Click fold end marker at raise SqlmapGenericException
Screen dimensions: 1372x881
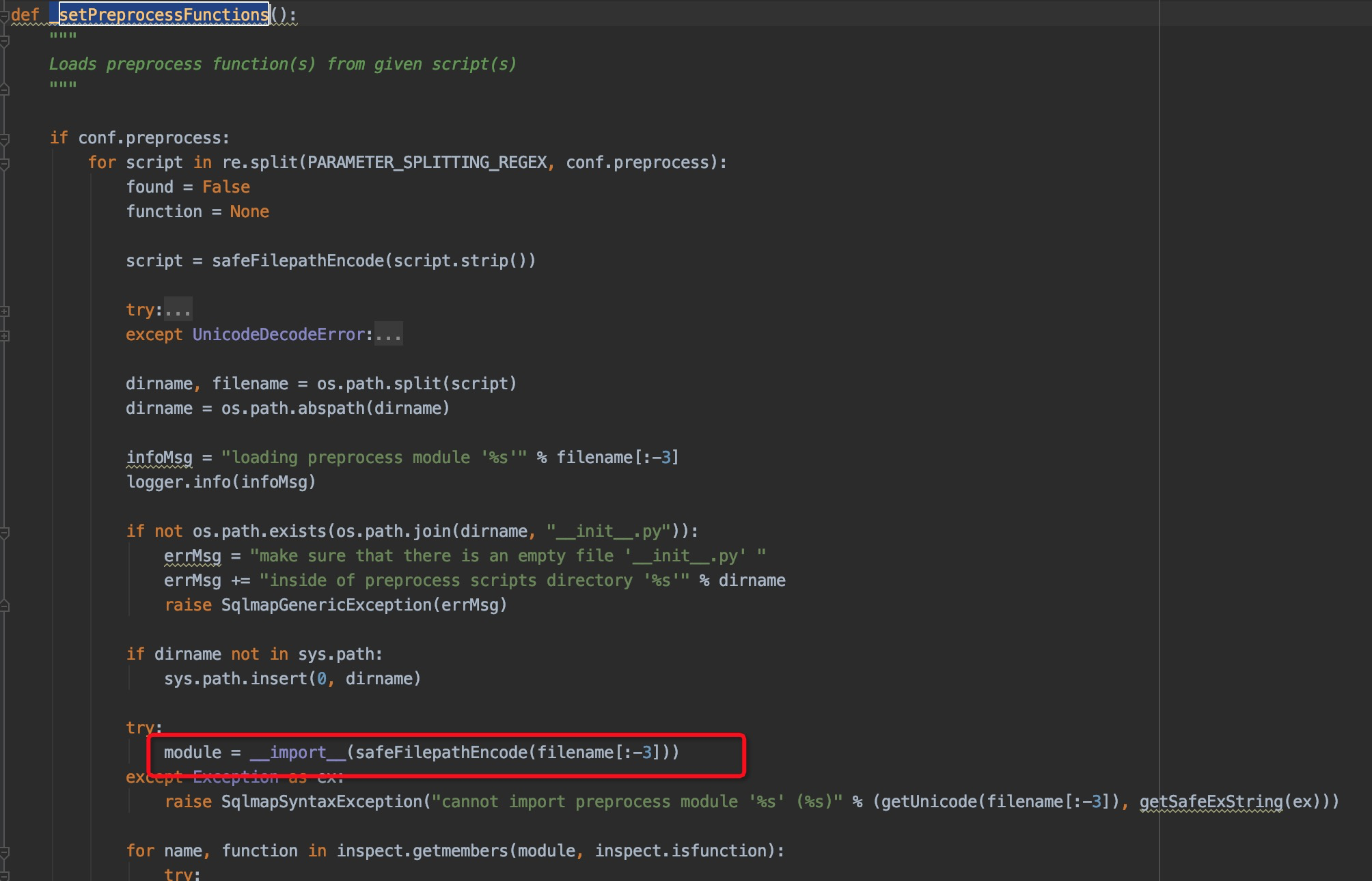pos(4,605)
